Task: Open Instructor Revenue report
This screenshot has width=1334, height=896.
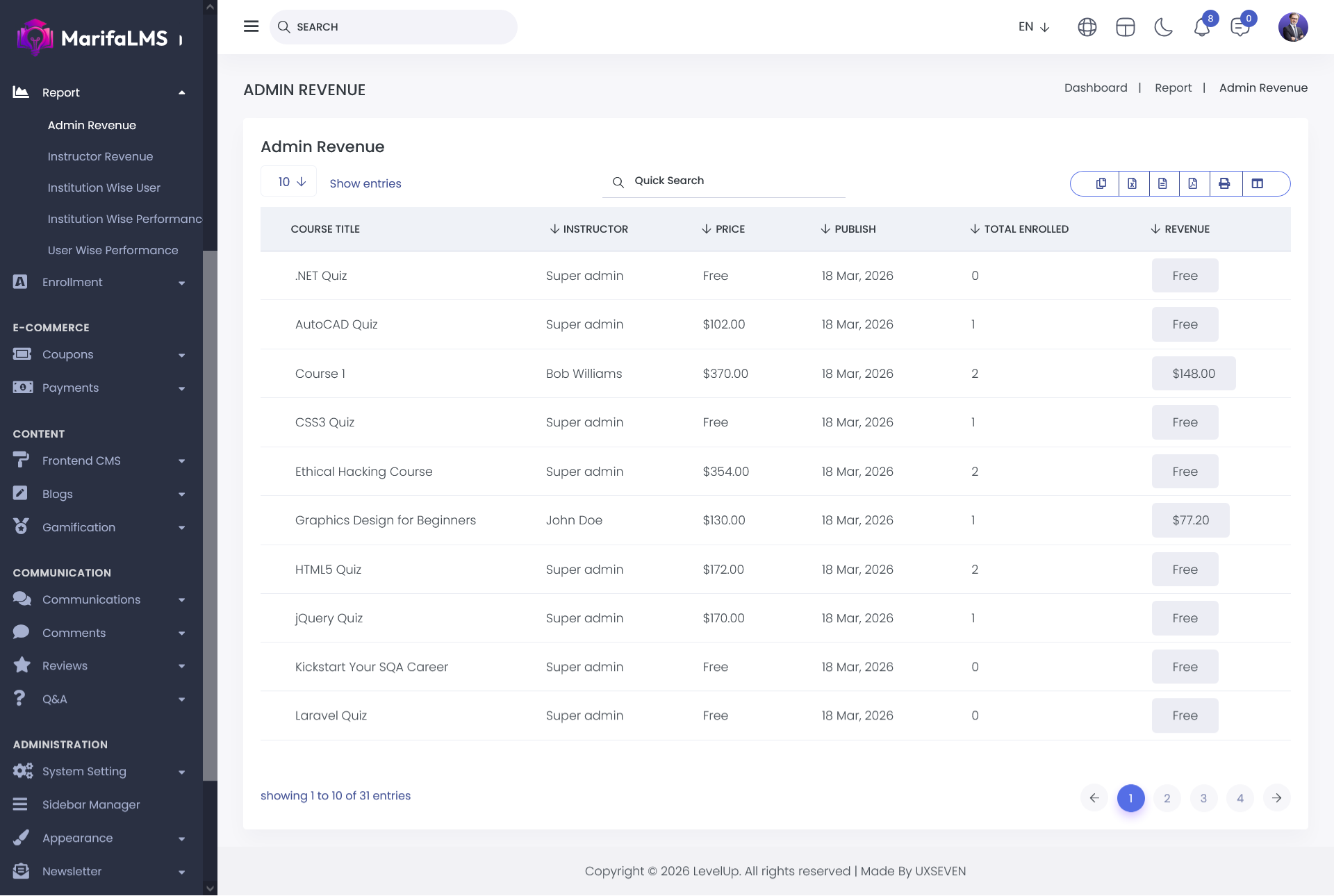Action: (100, 156)
